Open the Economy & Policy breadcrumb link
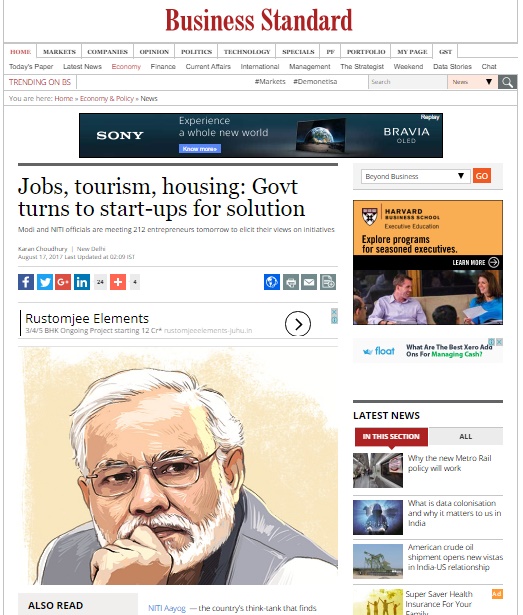This screenshot has height=615, width=523. pos(107,98)
